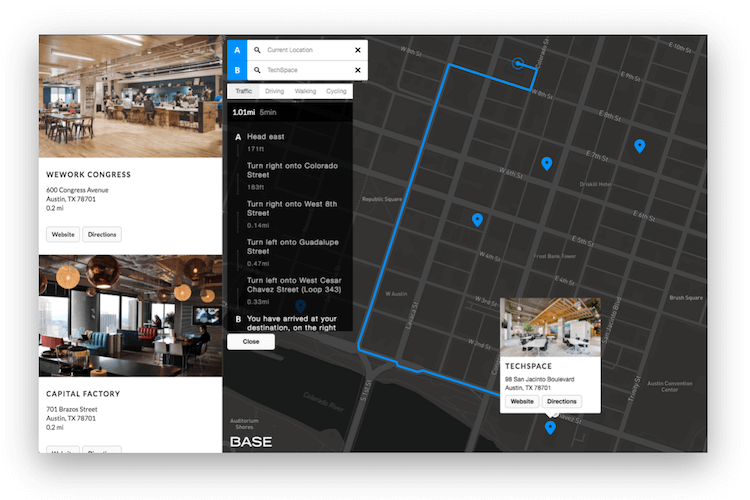The image size is (750, 500).
Task: Click the '98 San Jacinto Boulevard' address
Action: coord(540,379)
